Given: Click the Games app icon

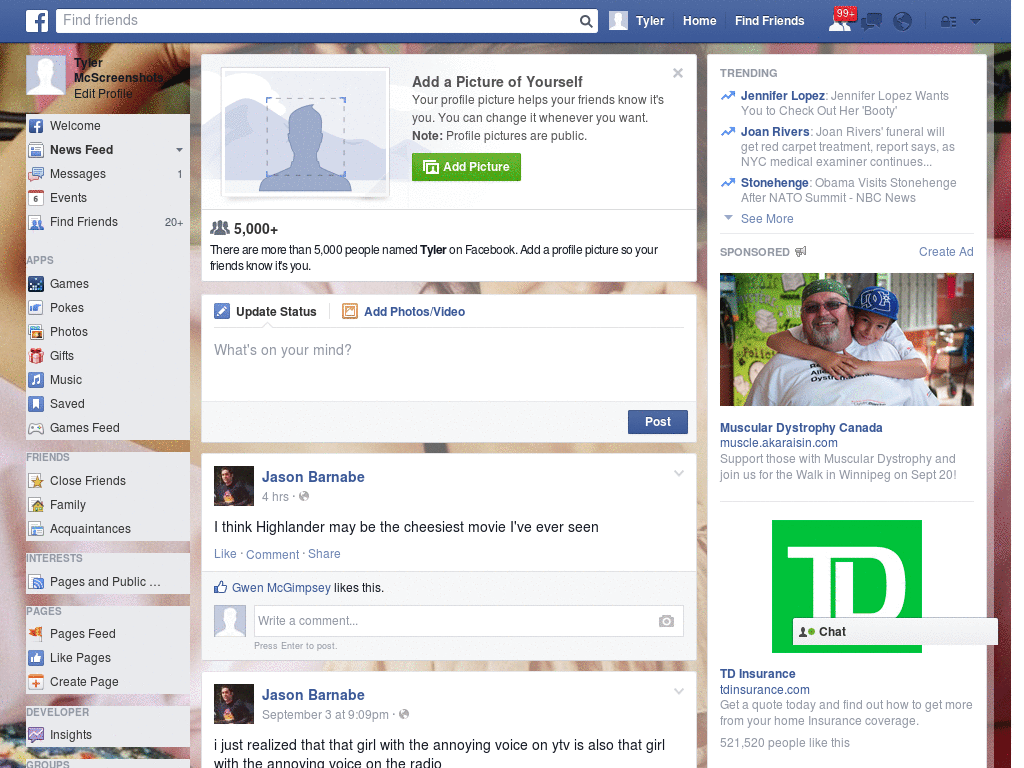Looking at the screenshot, I should [36, 284].
